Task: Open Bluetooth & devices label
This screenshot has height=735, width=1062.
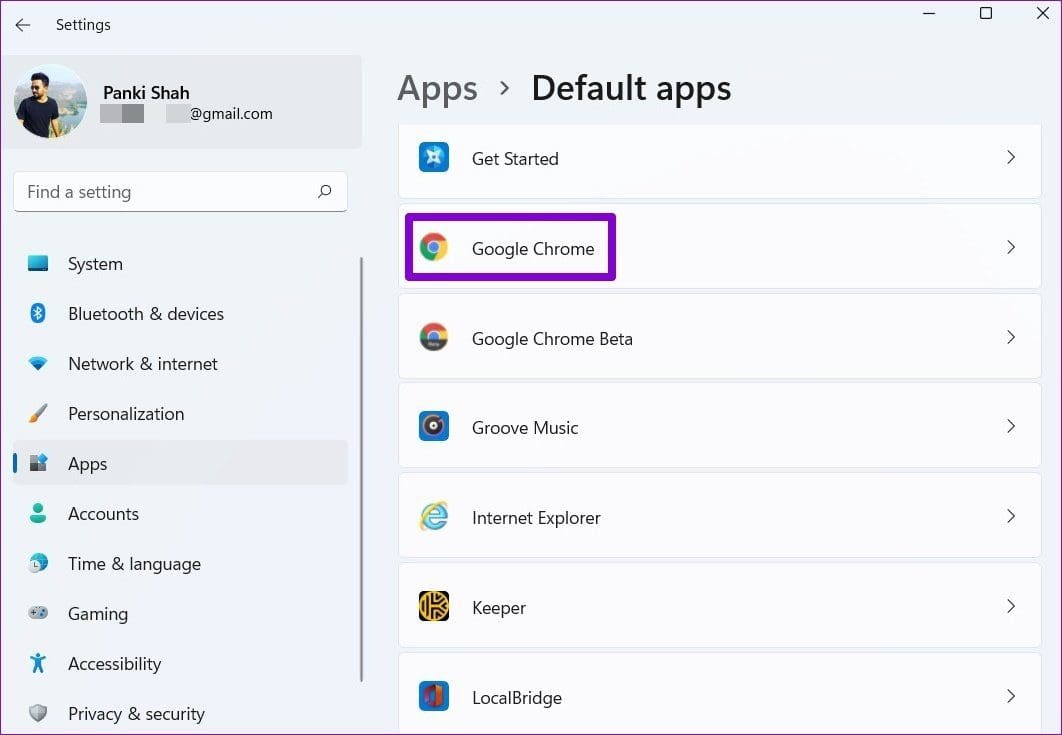Action: (x=146, y=314)
